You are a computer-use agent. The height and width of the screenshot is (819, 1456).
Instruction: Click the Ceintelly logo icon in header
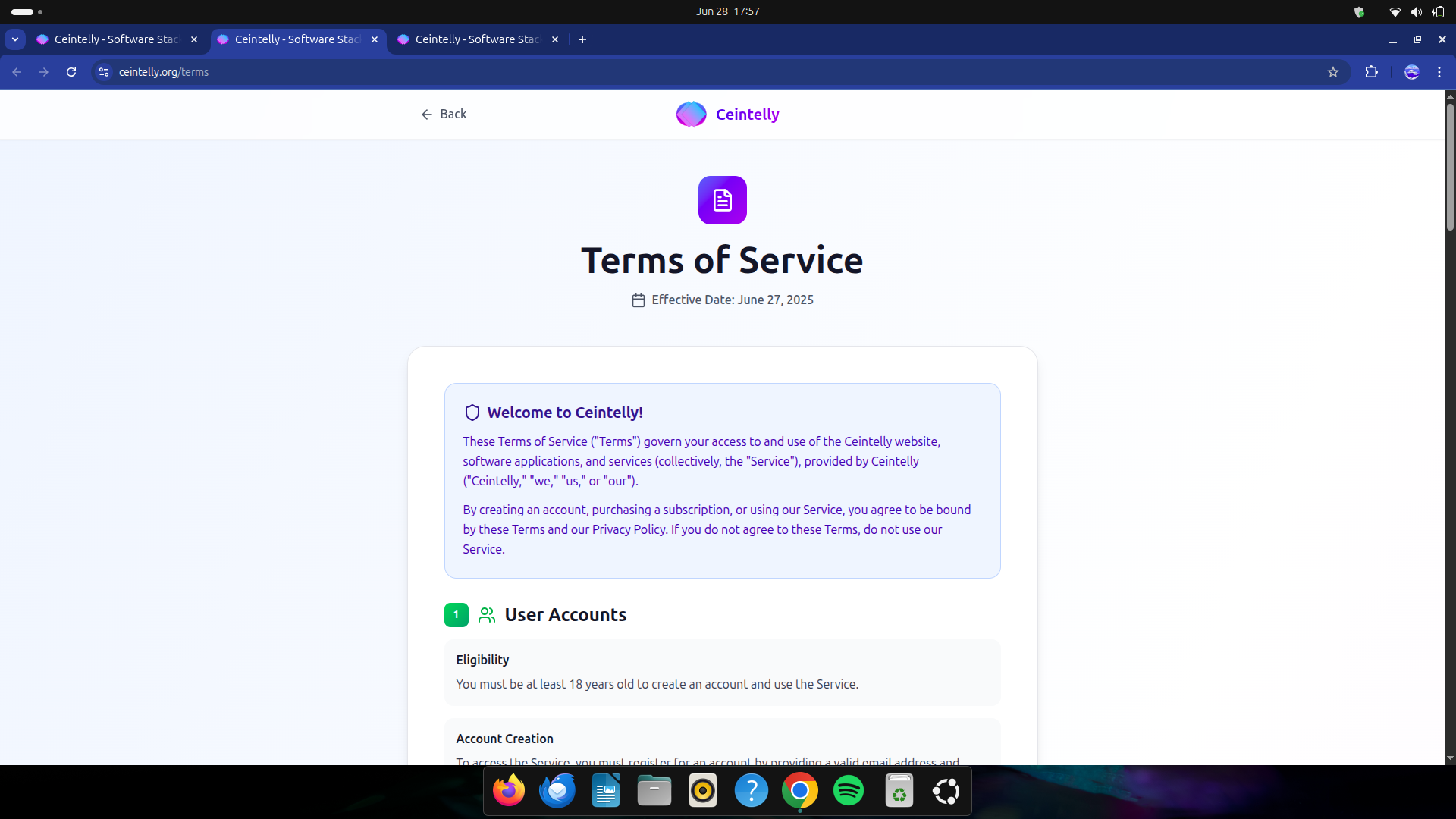pyautogui.click(x=691, y=115)
